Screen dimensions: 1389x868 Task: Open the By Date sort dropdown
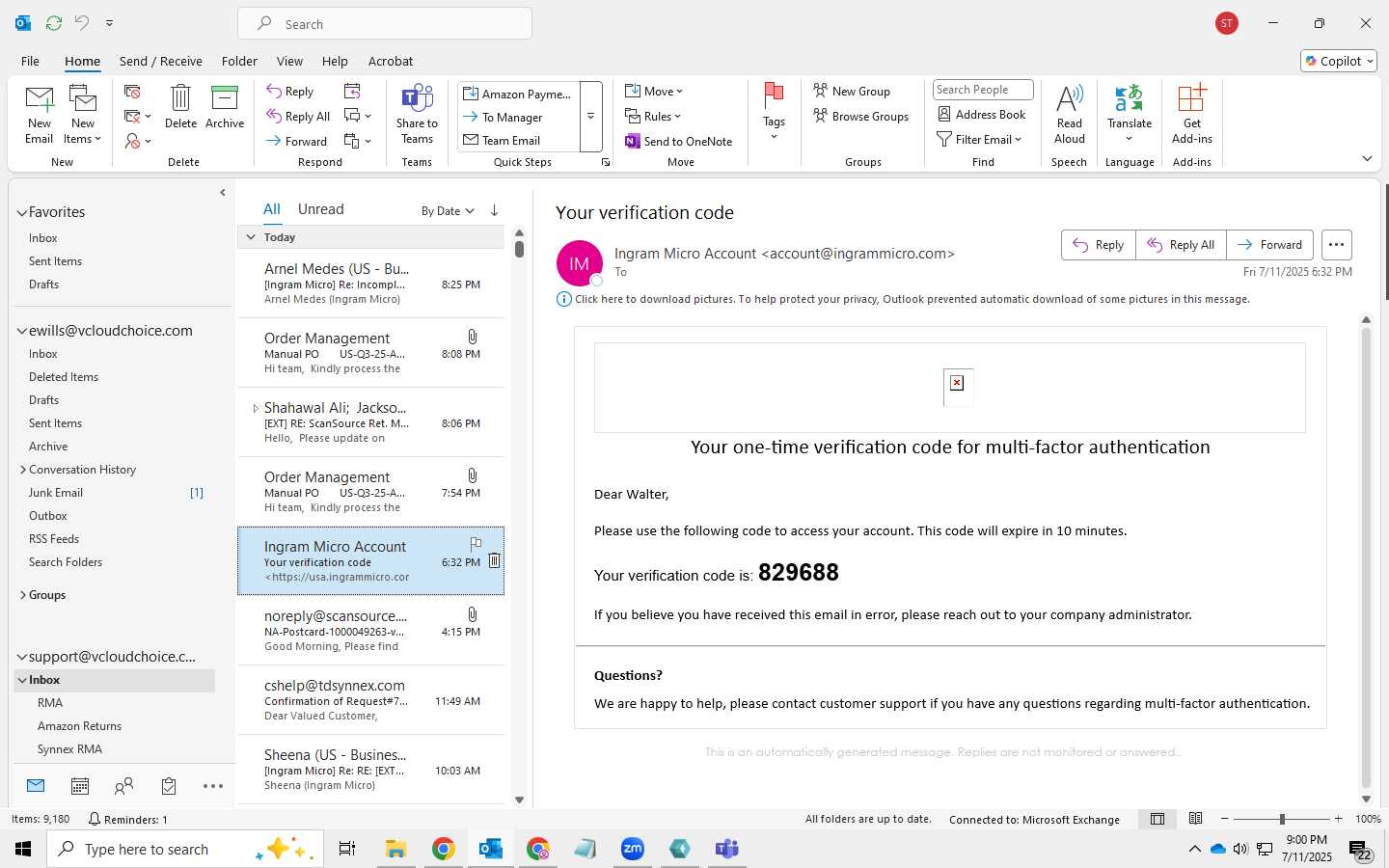[x=448, y=210]
